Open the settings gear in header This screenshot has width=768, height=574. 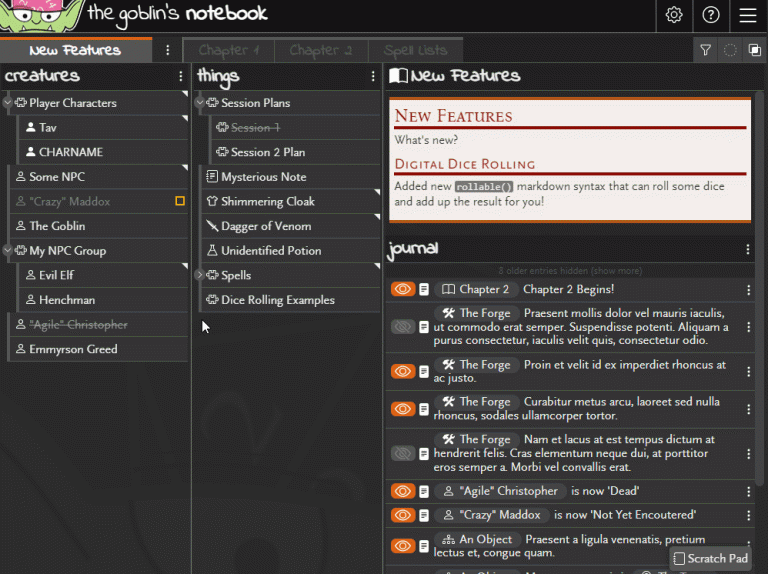click(x=674, y=15)
